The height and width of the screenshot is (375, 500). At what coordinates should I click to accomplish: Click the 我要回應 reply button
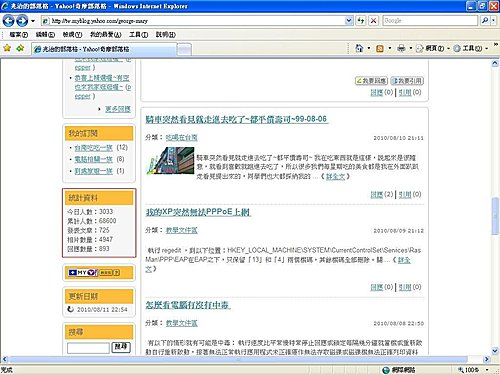(371, 81)
